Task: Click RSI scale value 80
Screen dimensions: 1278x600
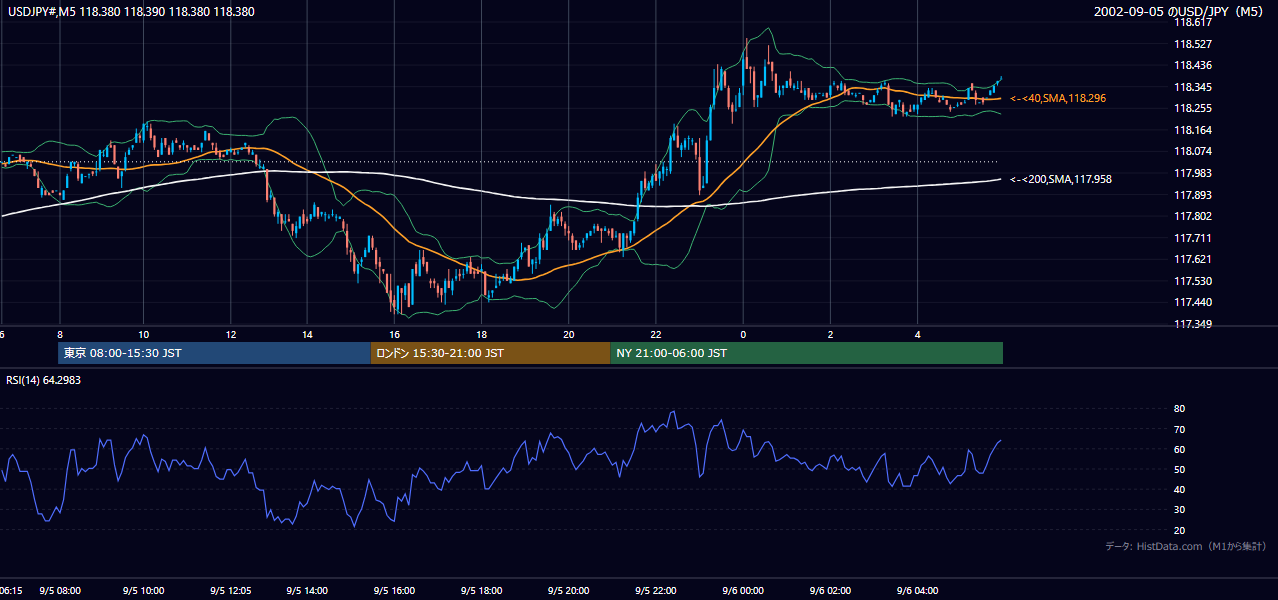Action: [1179, 409]
